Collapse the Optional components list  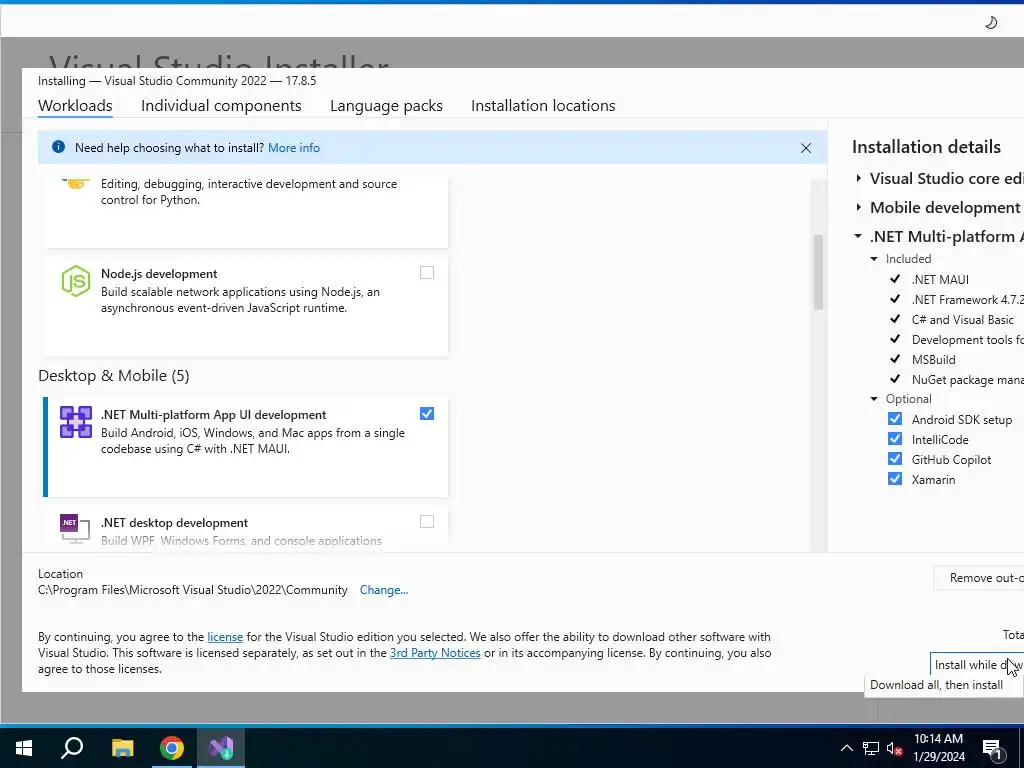click(x=874, y=399)
